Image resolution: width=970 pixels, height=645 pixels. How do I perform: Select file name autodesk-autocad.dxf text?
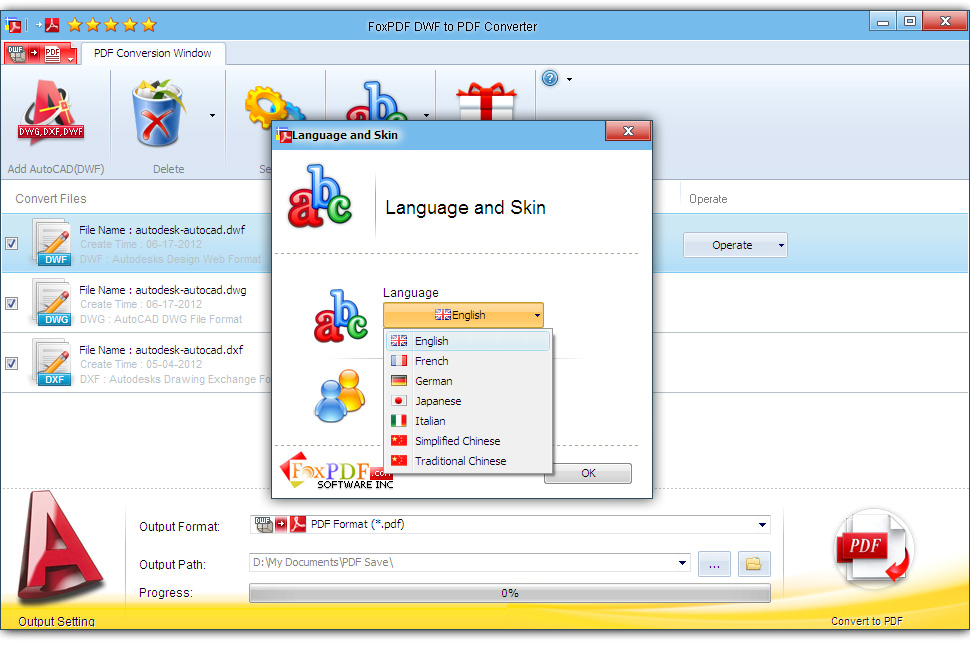[x=161, y=350]
